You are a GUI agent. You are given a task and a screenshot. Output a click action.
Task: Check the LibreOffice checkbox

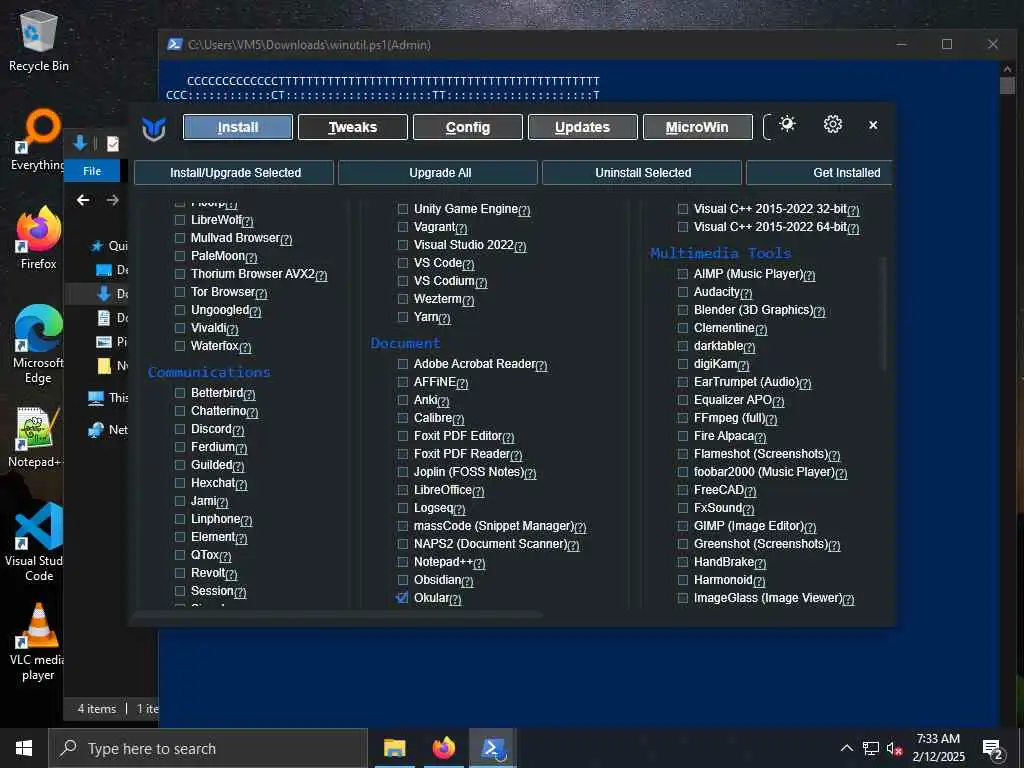(x=403, y=490)
